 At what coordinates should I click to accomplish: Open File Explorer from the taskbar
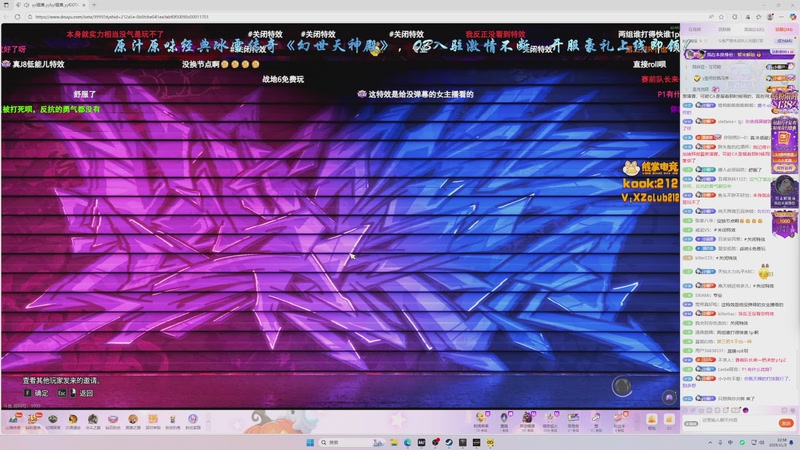point(394,442)
